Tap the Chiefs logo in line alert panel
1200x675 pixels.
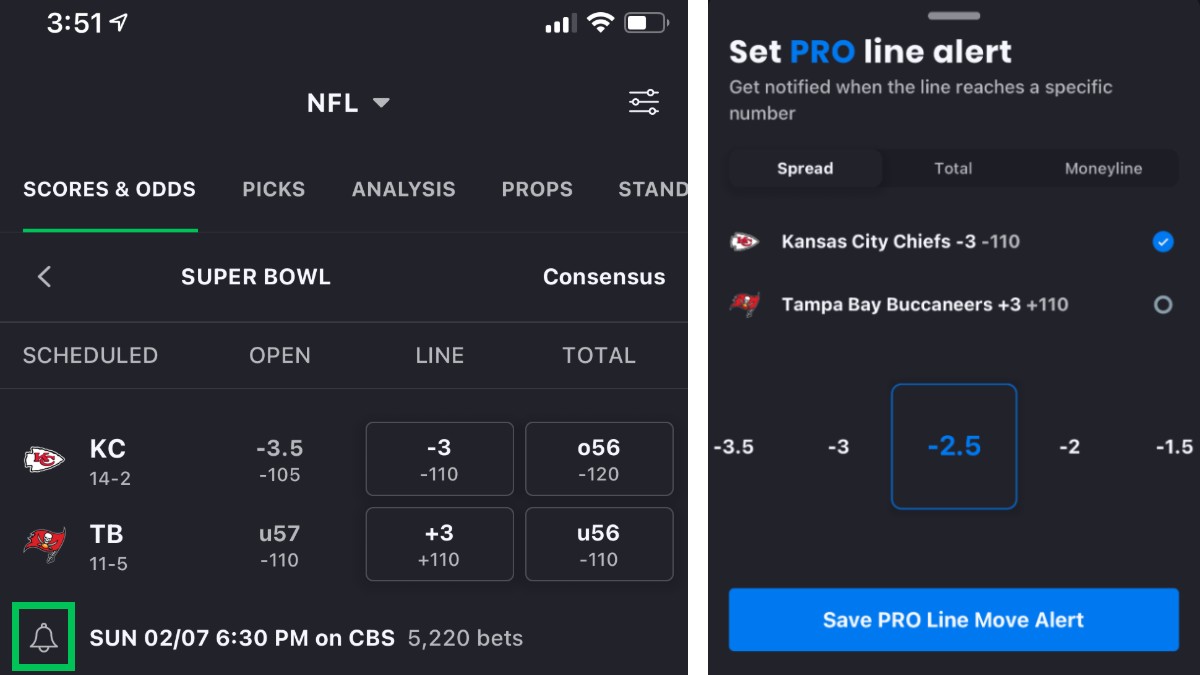pos(744,241)
